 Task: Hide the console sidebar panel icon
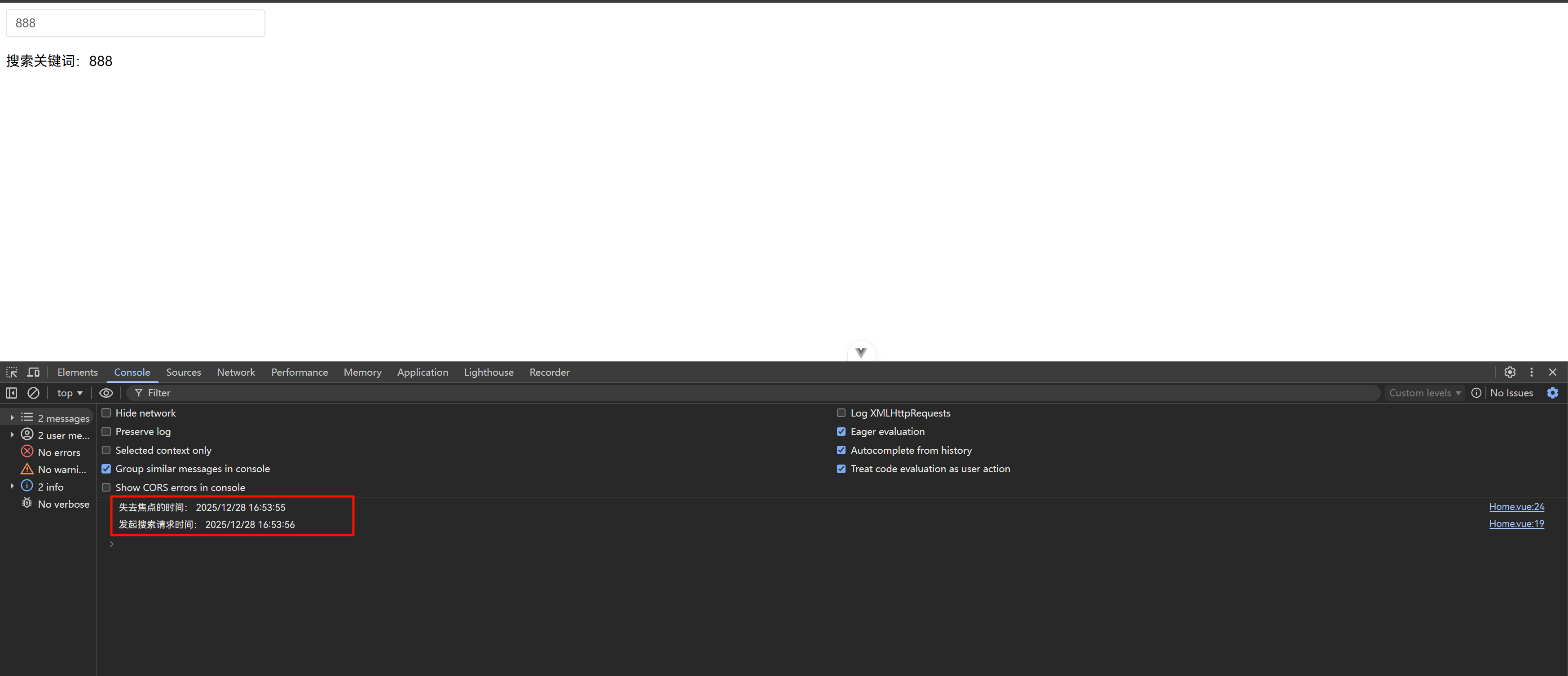point(12,393)
